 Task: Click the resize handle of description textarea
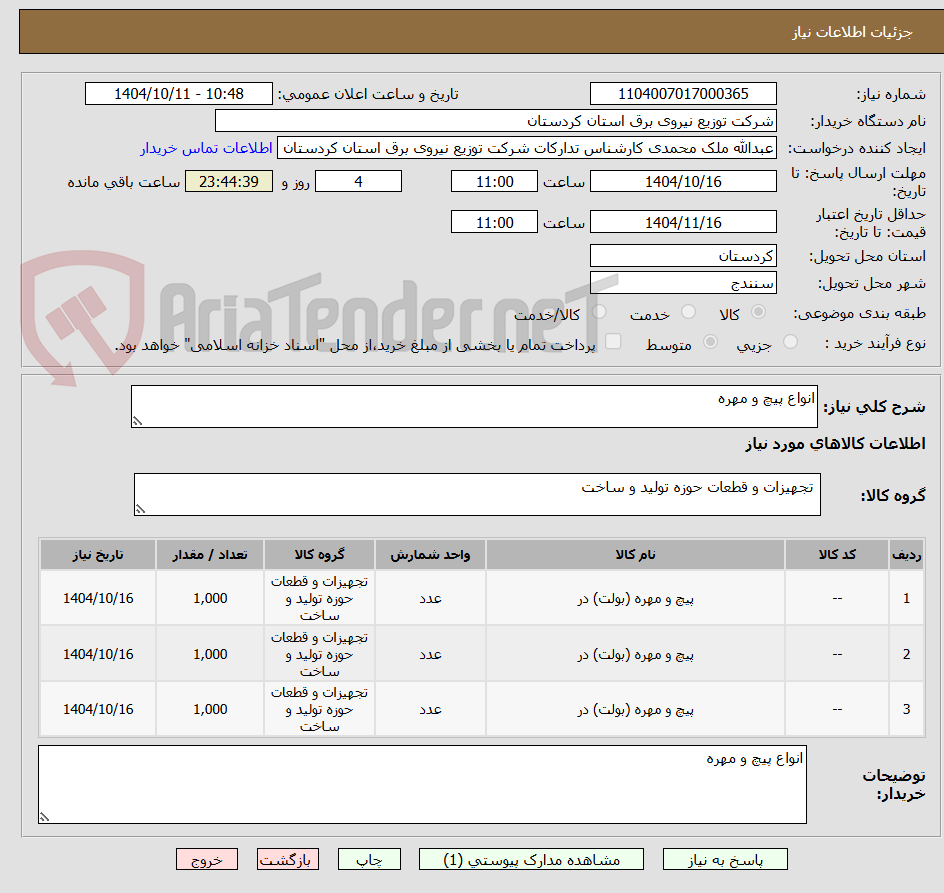pyautogui.click(x=137, y=422)
